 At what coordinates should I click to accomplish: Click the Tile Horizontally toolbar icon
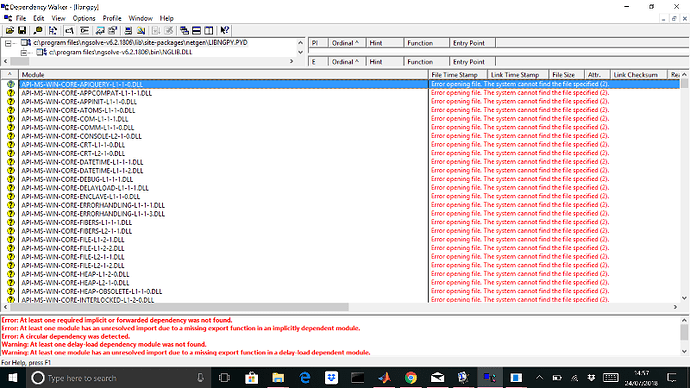click(197, 30)
